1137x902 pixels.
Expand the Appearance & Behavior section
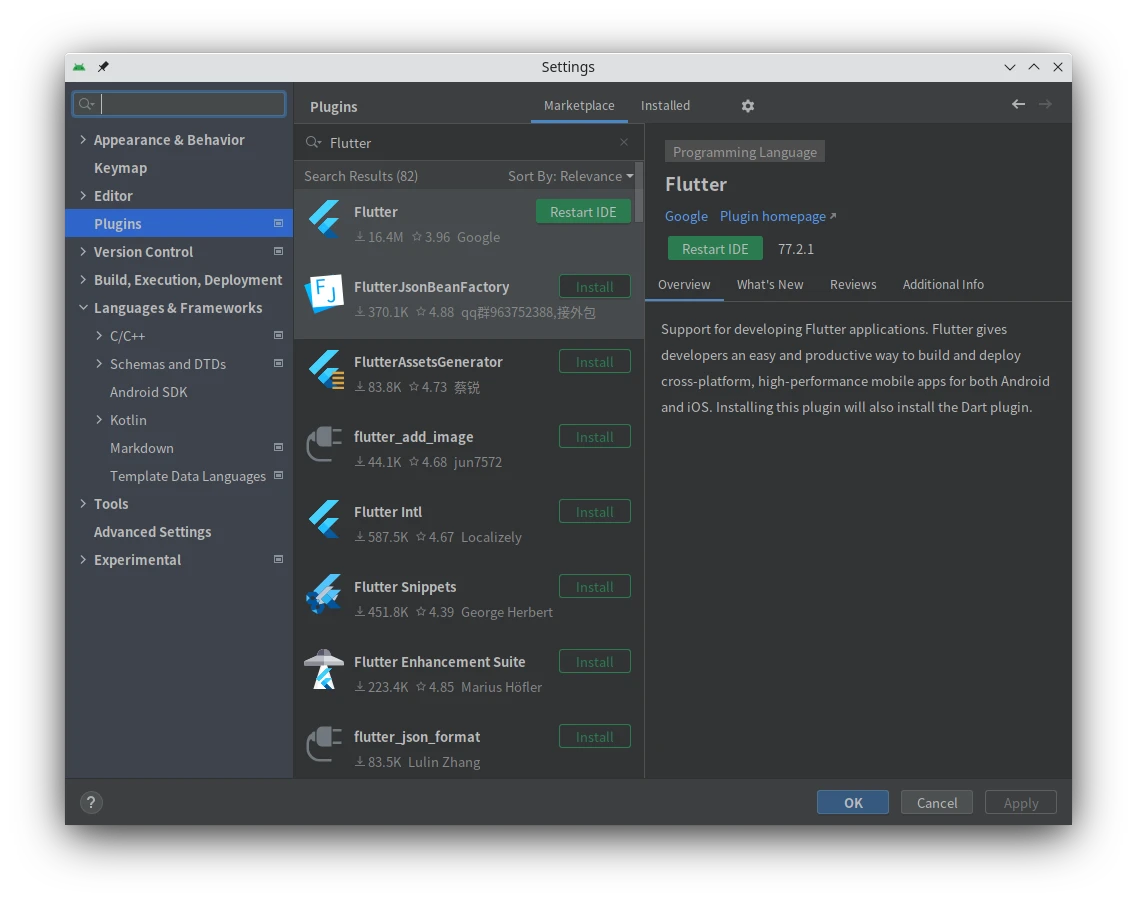point(83,140)
